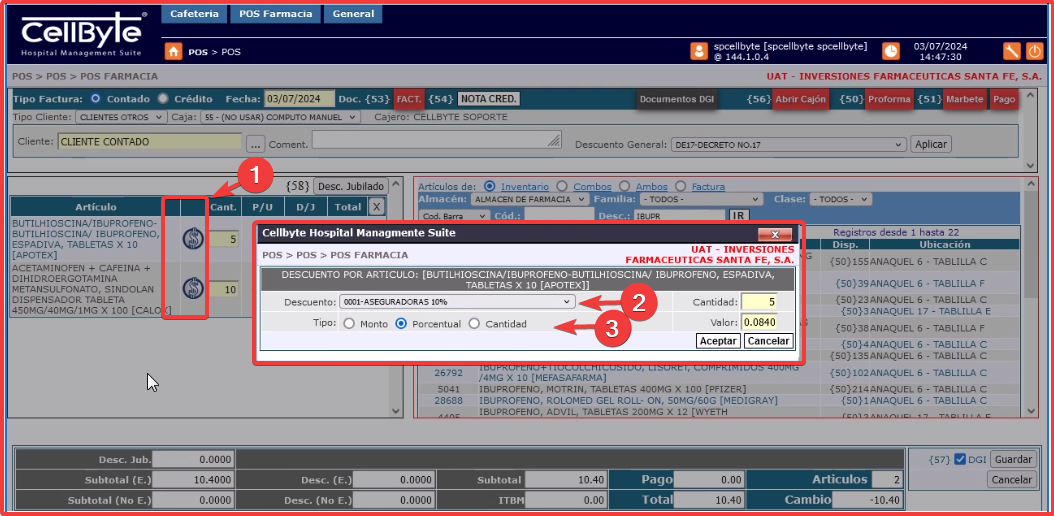Click Documentos DGI button
Image resolution: width=1054 pixels, height=516 pixels.
(x=677, y=99)
